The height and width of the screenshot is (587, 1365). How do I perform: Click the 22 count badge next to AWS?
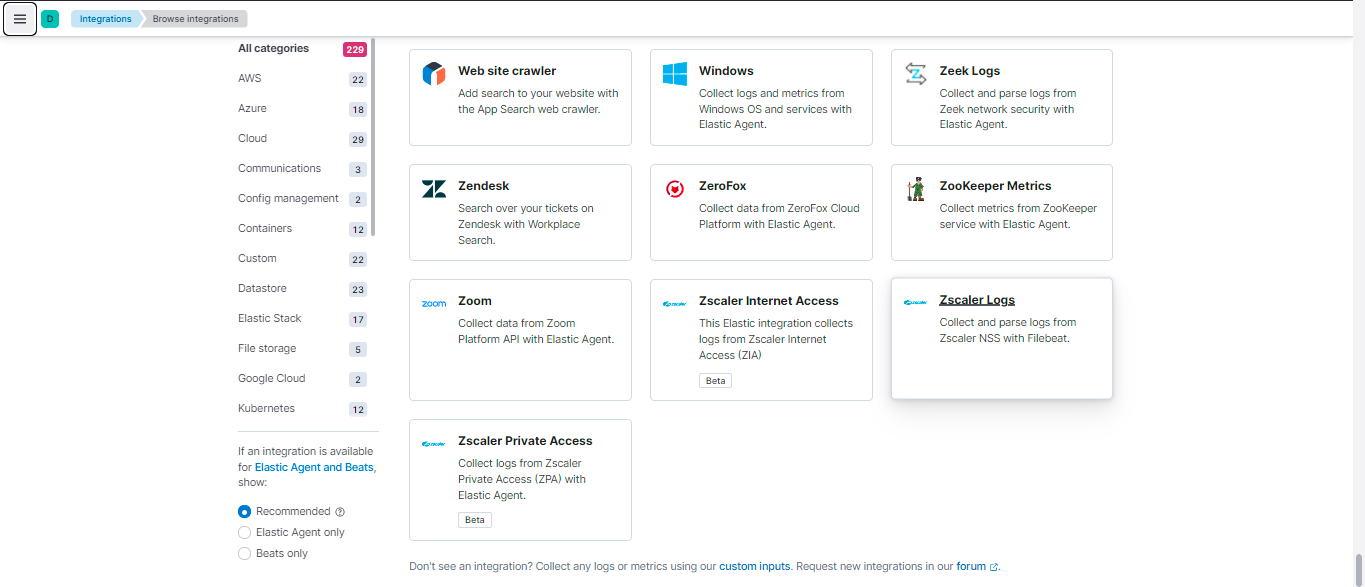(x=358, y=79)
